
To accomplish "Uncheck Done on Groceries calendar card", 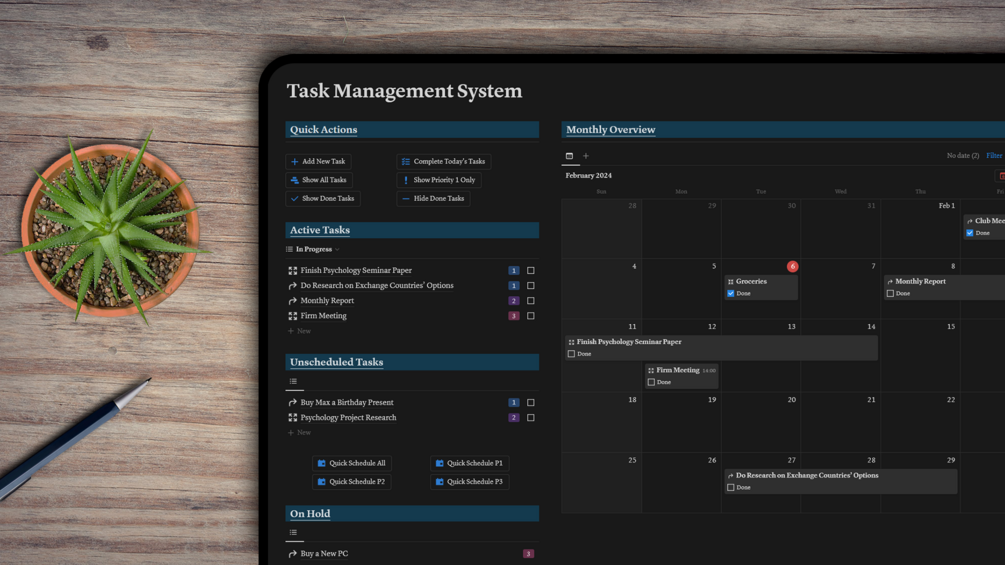I will click(731, 293).
